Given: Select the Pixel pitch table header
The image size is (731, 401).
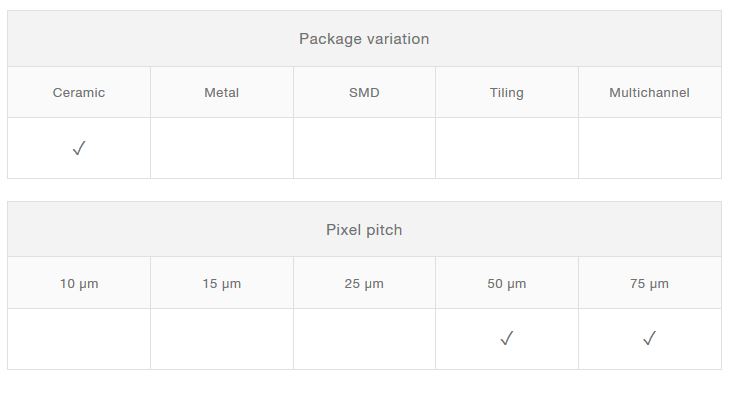Looking at the screenshot, I should click(364, 230).
